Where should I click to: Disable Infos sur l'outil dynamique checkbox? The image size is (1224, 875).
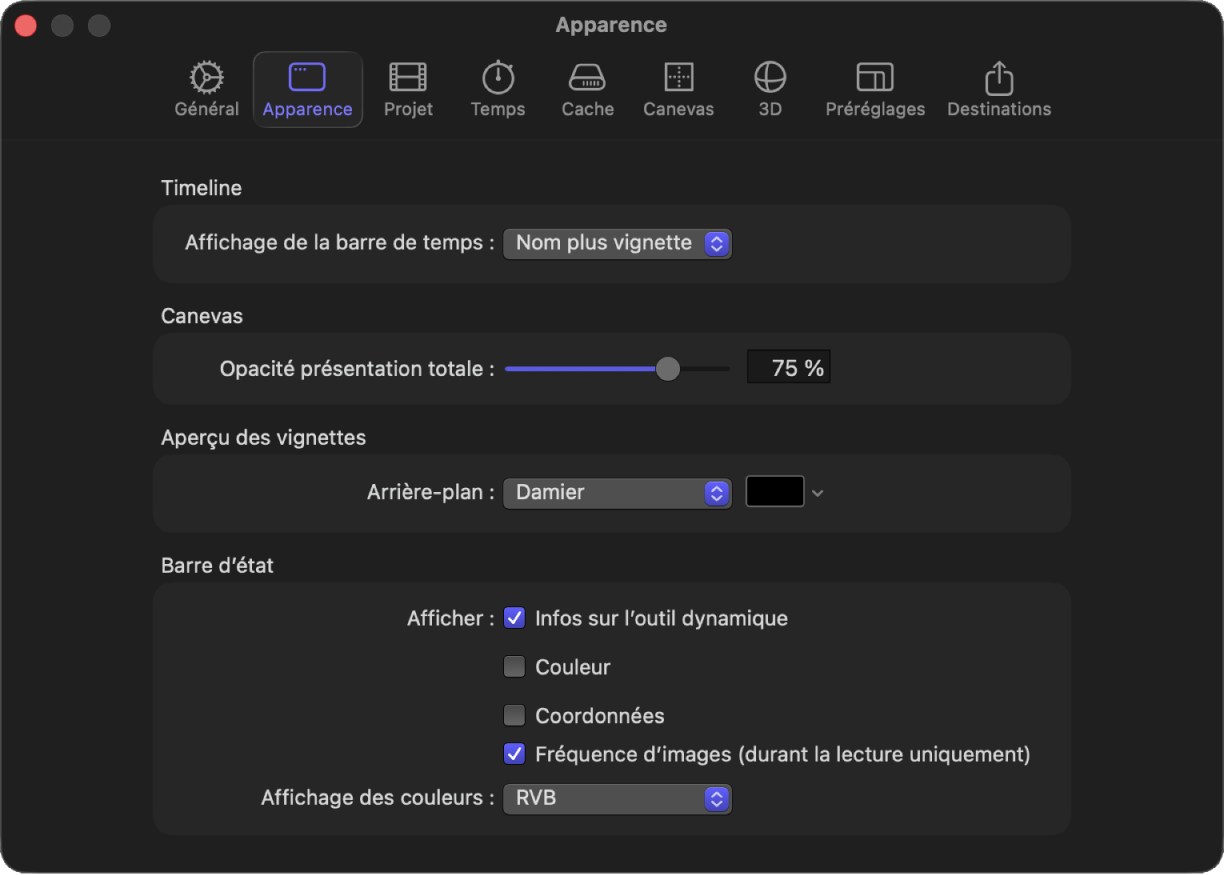pos(514,618)
